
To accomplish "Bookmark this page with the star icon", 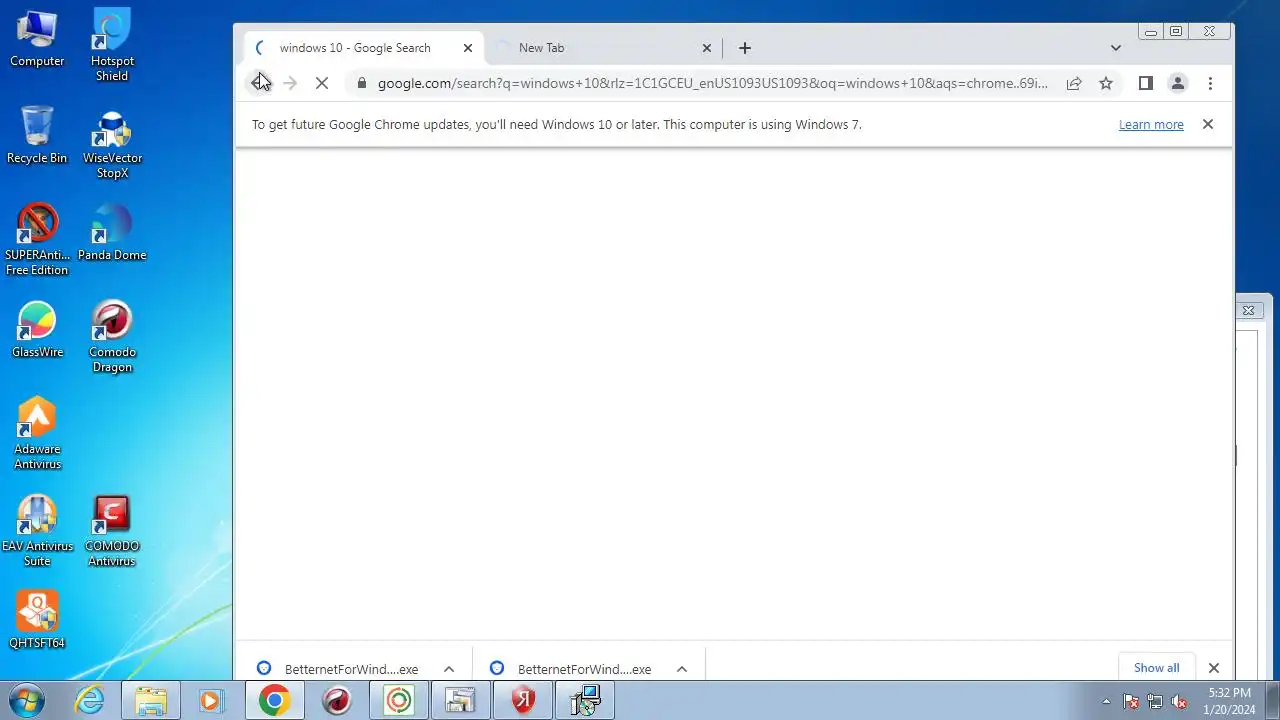I will 1106,83.
